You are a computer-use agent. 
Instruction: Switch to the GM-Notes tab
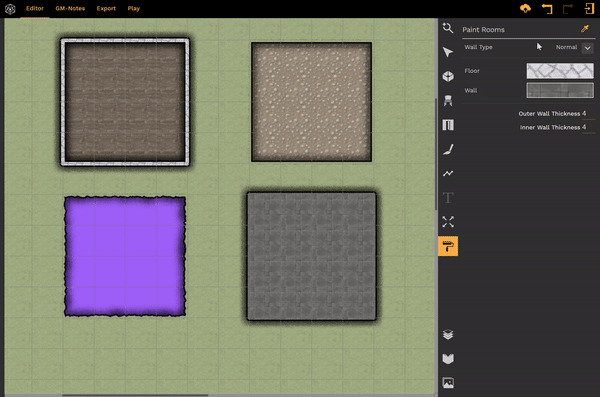click(x=70, y=8)
